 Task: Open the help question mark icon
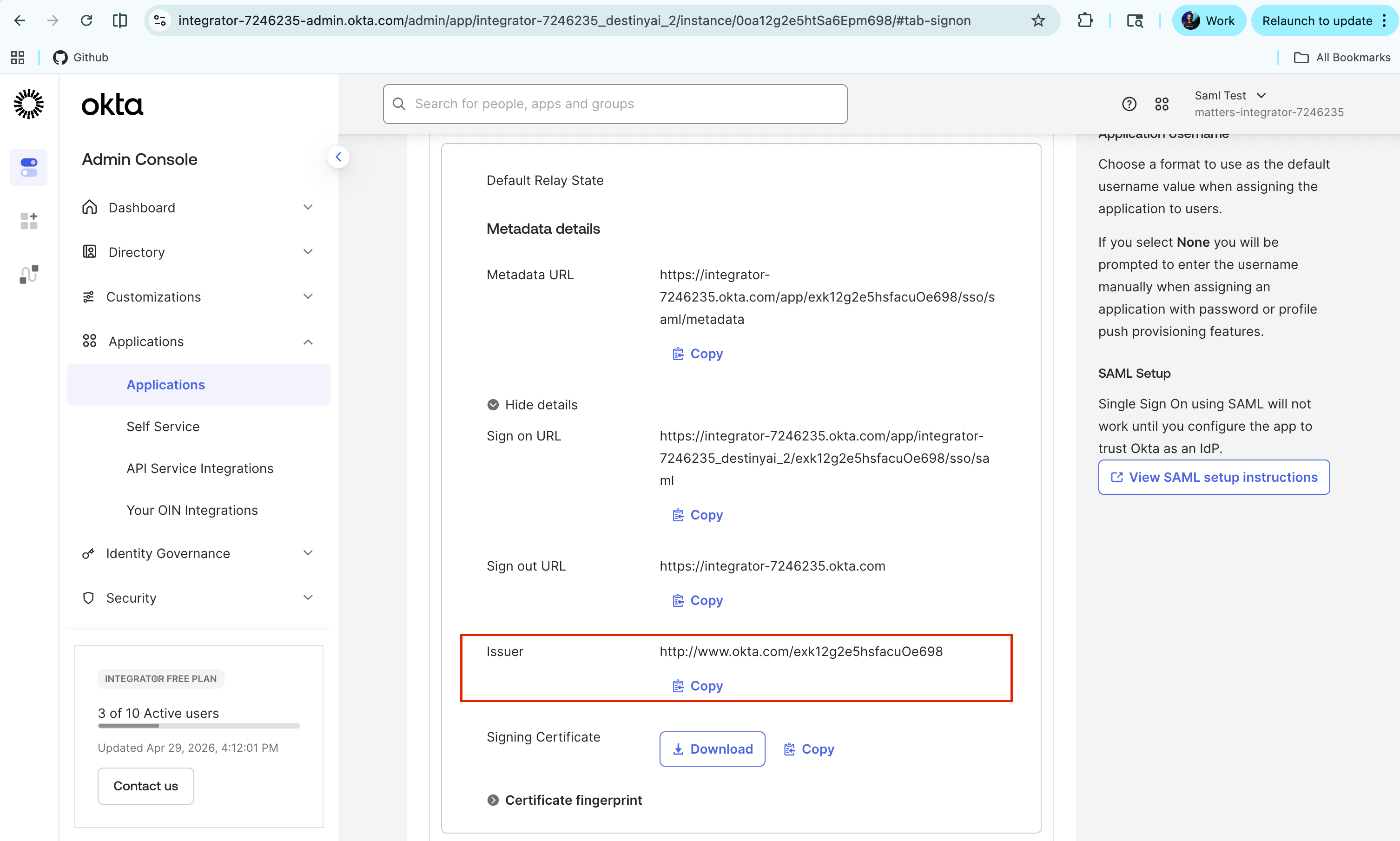click(1129, 104)
